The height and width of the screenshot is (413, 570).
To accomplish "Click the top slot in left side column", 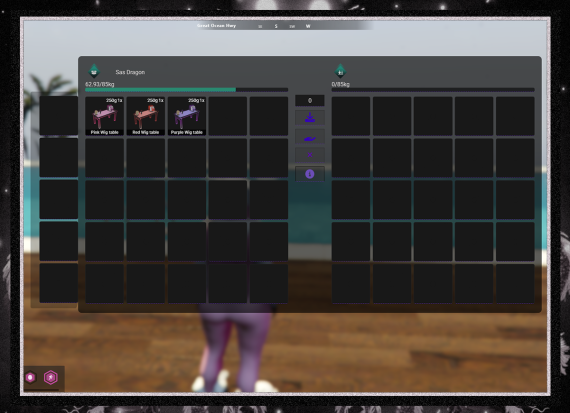I will pos(59,116).
